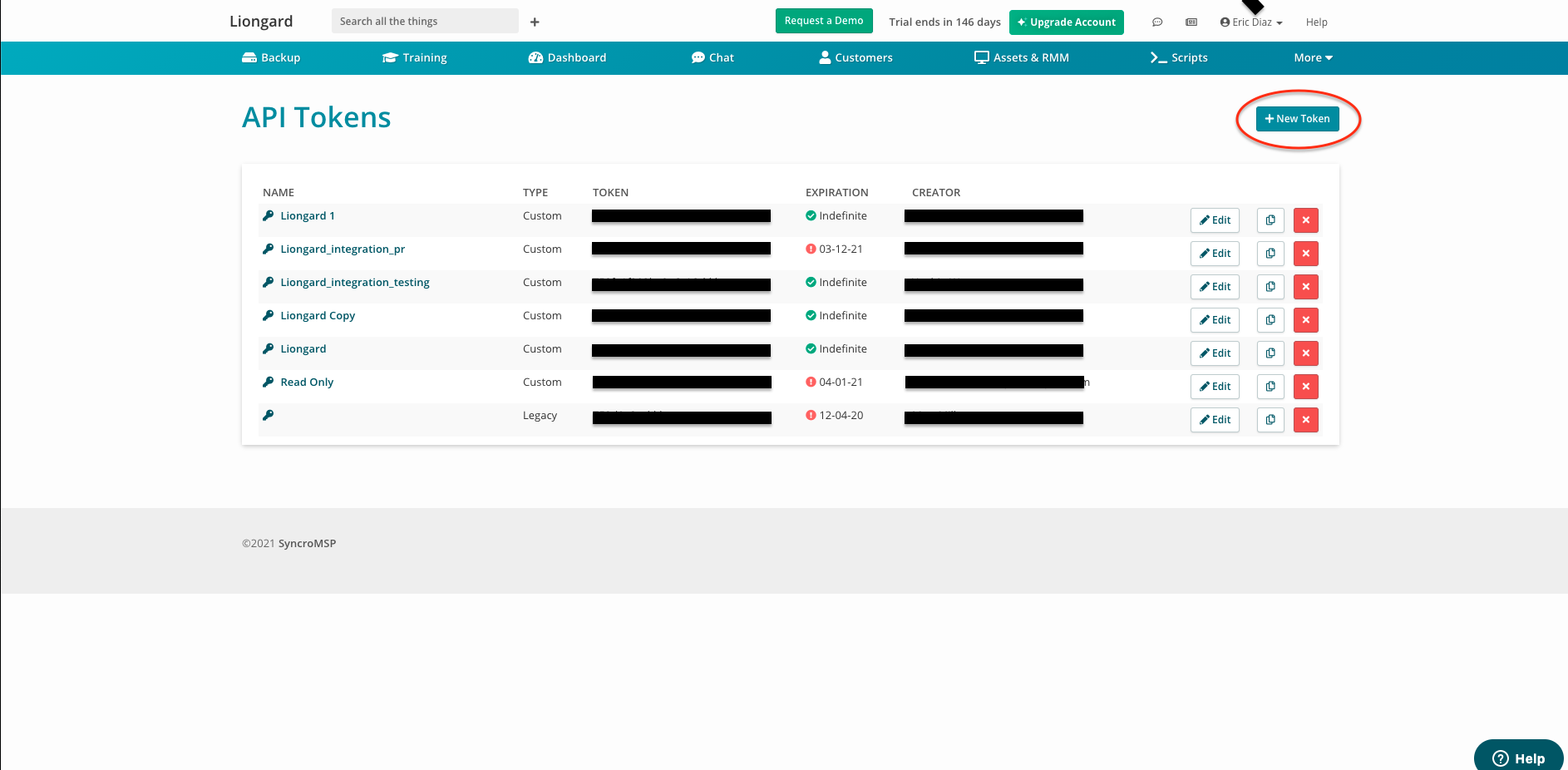Image resolution: width=1568 pixels, height=770 pixels.
Task: Open the Liongard 1 token link
Action: pos(308,215)
